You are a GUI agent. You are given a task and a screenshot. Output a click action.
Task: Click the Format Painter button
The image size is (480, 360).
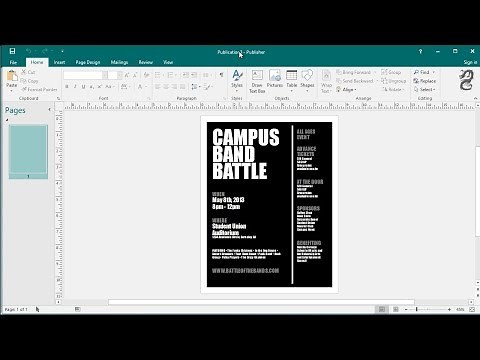[39, 89]
